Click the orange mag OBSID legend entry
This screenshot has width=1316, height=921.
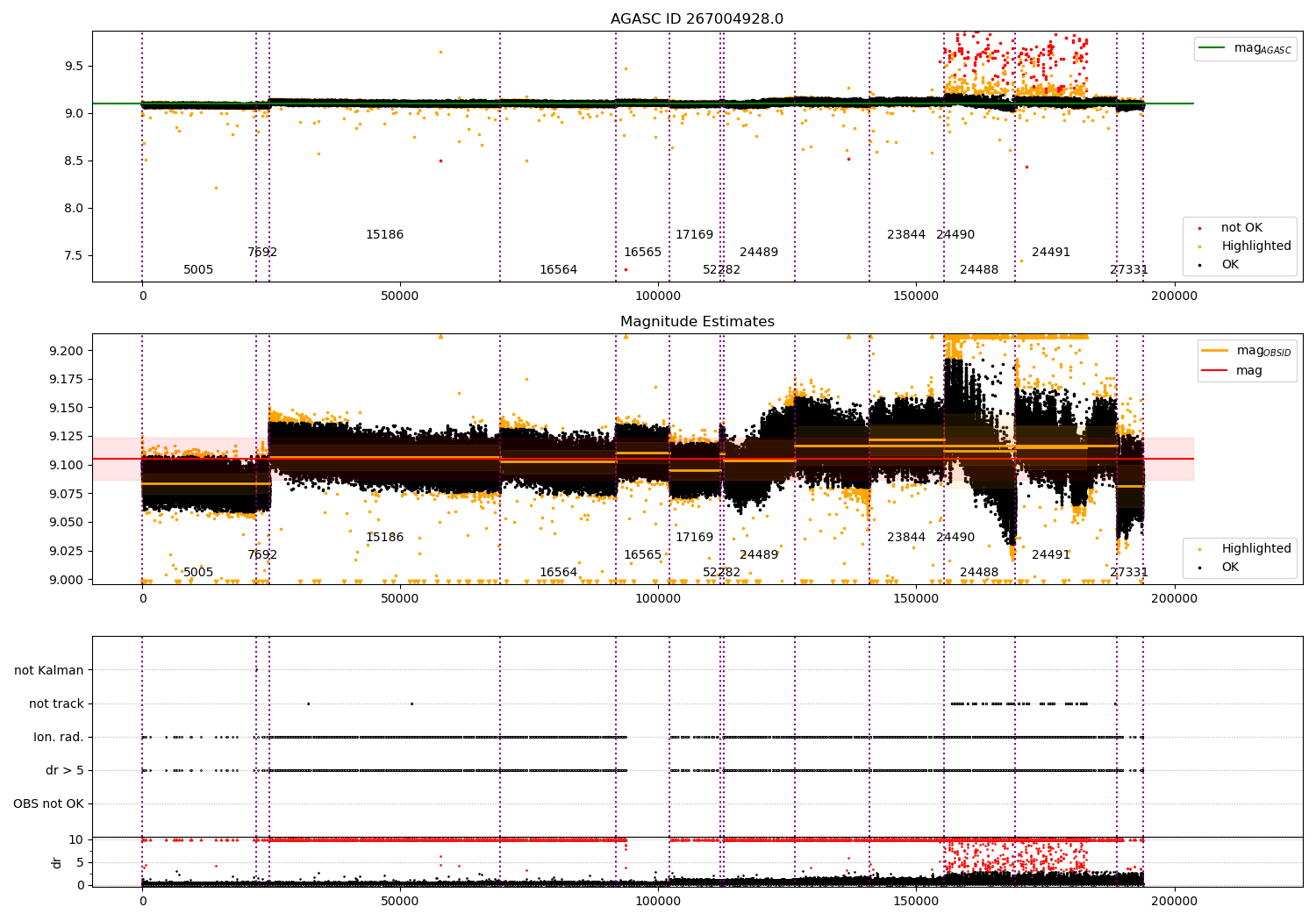[x=1247, y=351]
